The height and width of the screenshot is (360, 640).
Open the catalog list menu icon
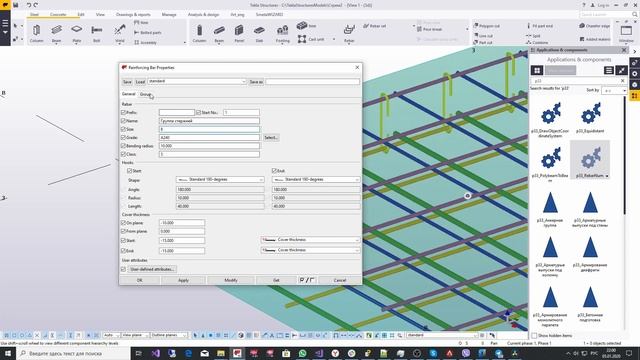[x=609, y=70]
